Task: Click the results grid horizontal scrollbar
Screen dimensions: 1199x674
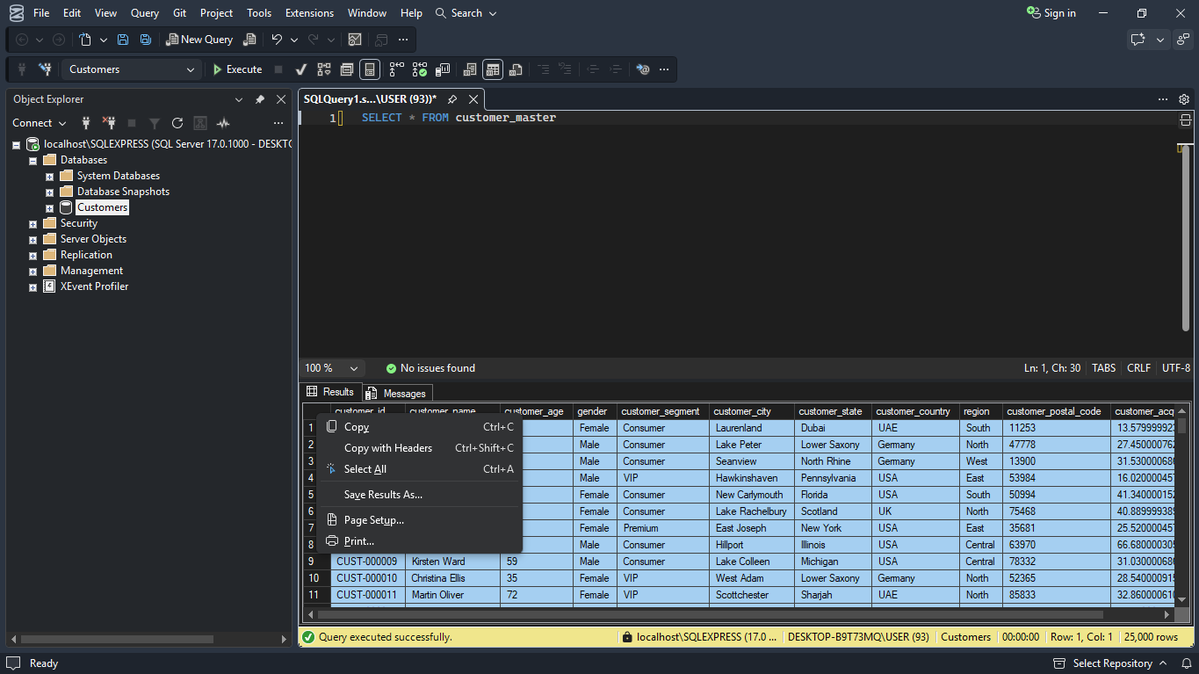Action: coord(710,614)
